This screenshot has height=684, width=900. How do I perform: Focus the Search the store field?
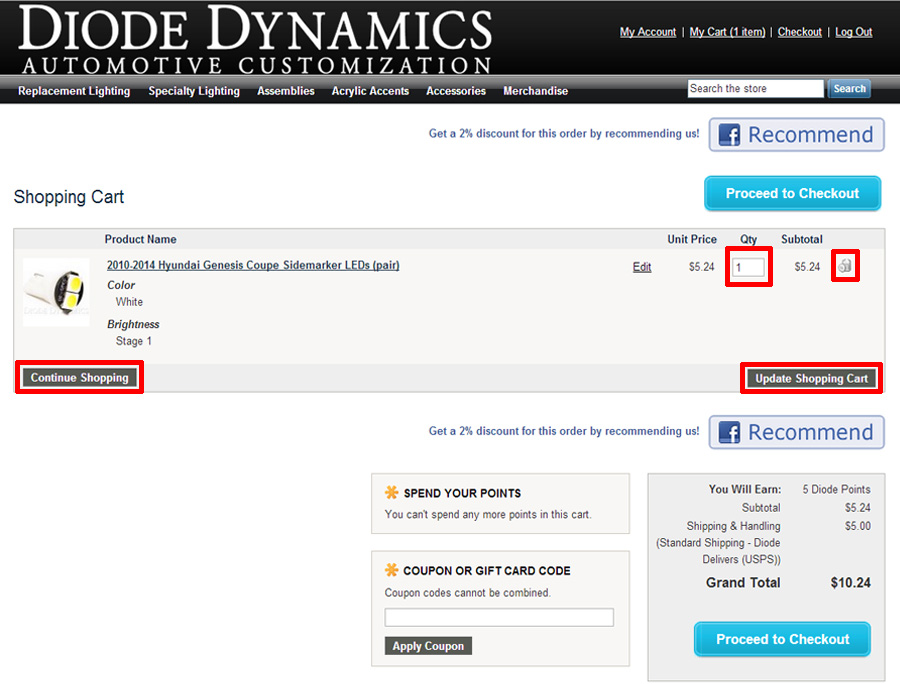(x=755, y=88)
